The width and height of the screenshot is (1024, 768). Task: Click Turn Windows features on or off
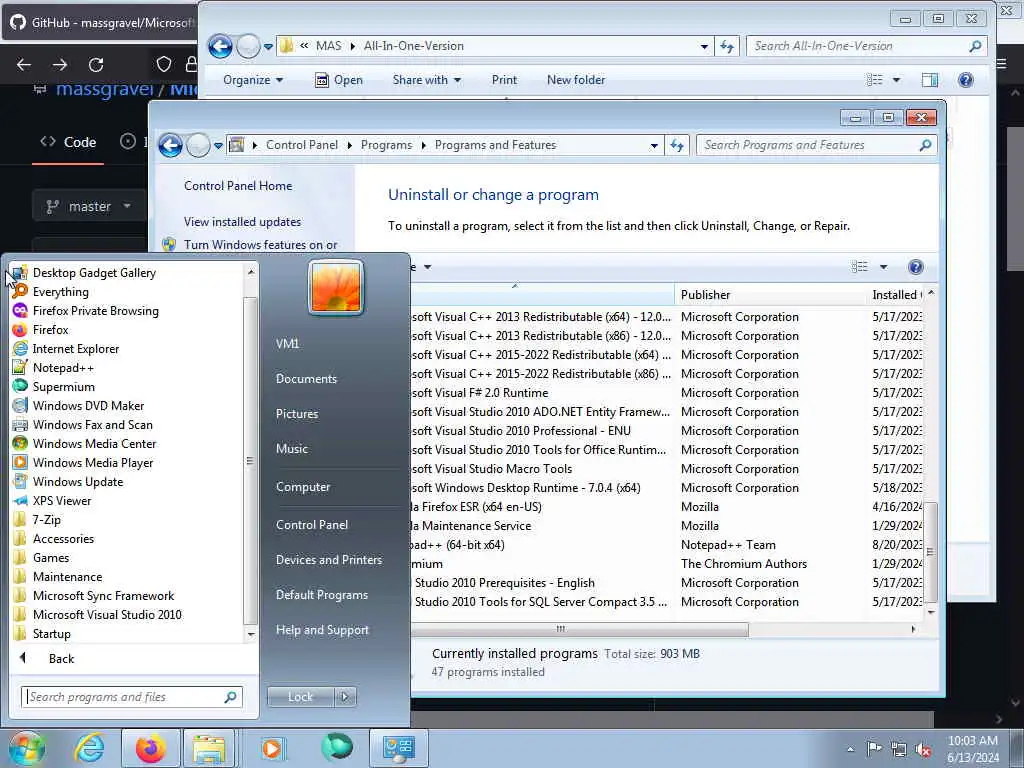261,245
